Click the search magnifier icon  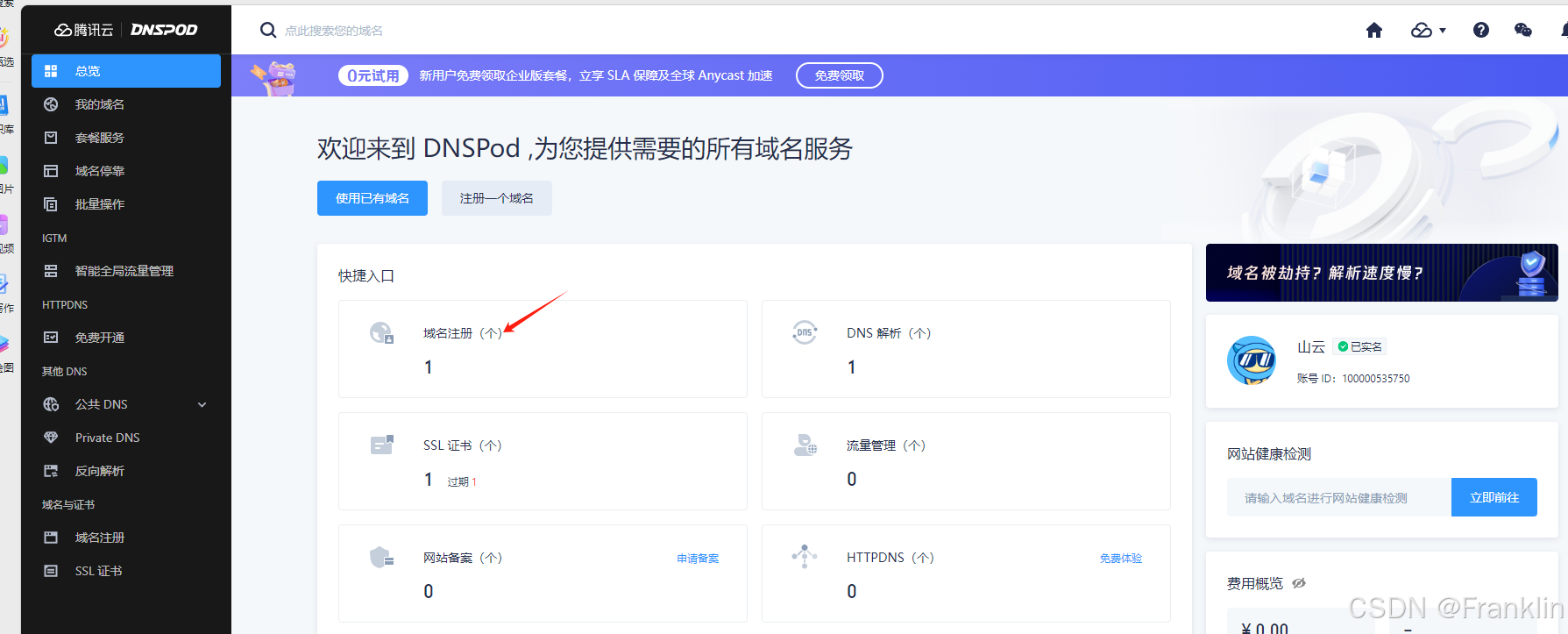268,31
